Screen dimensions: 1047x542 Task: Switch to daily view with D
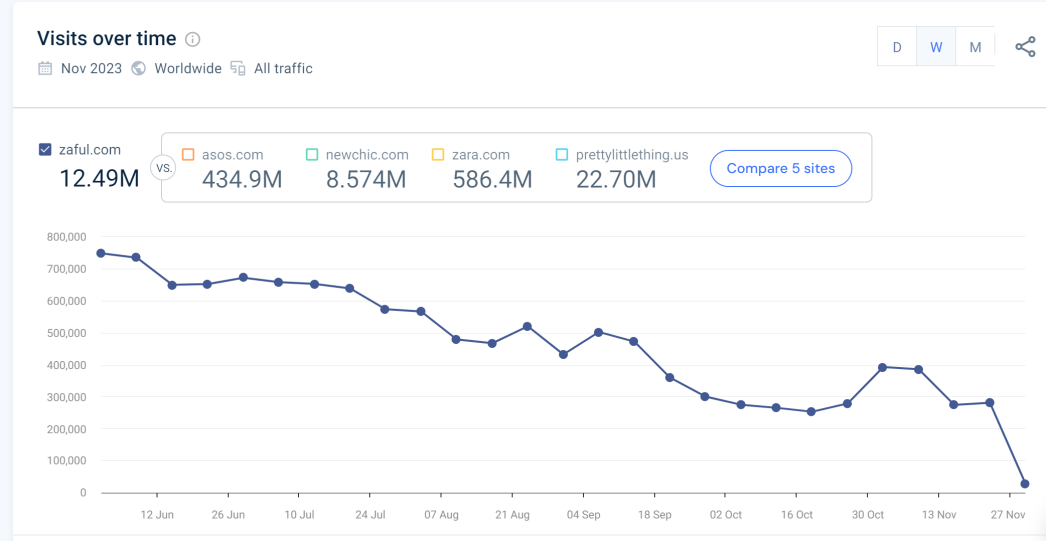tap(897, 47)
